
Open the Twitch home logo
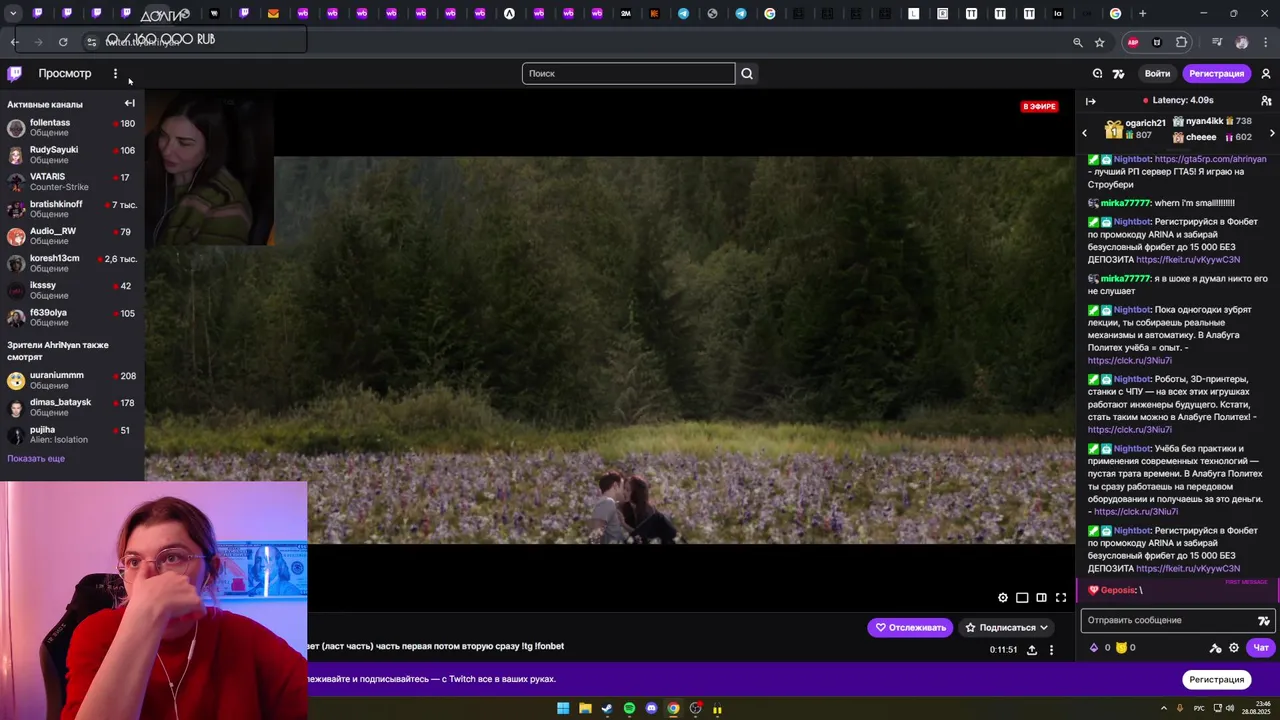tap(15, 73)
